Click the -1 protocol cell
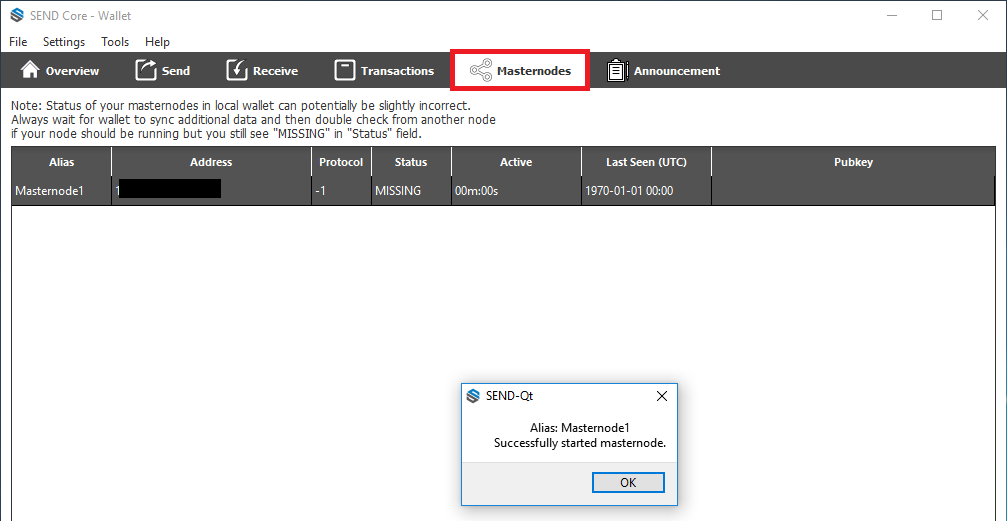The height and width of the screenshot is (521, 1007). (x=341, y=191)
